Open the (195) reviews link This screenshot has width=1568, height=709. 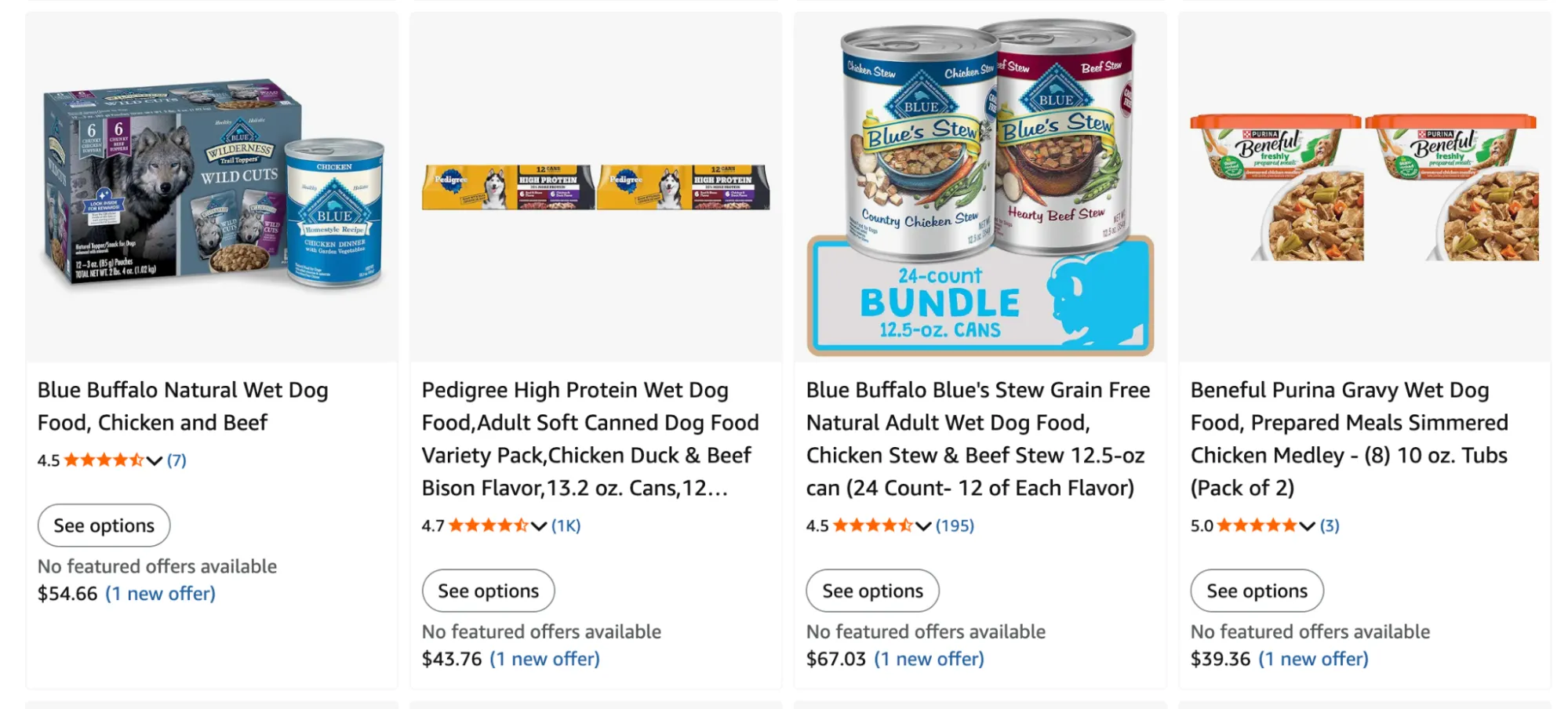coord(955,525)
